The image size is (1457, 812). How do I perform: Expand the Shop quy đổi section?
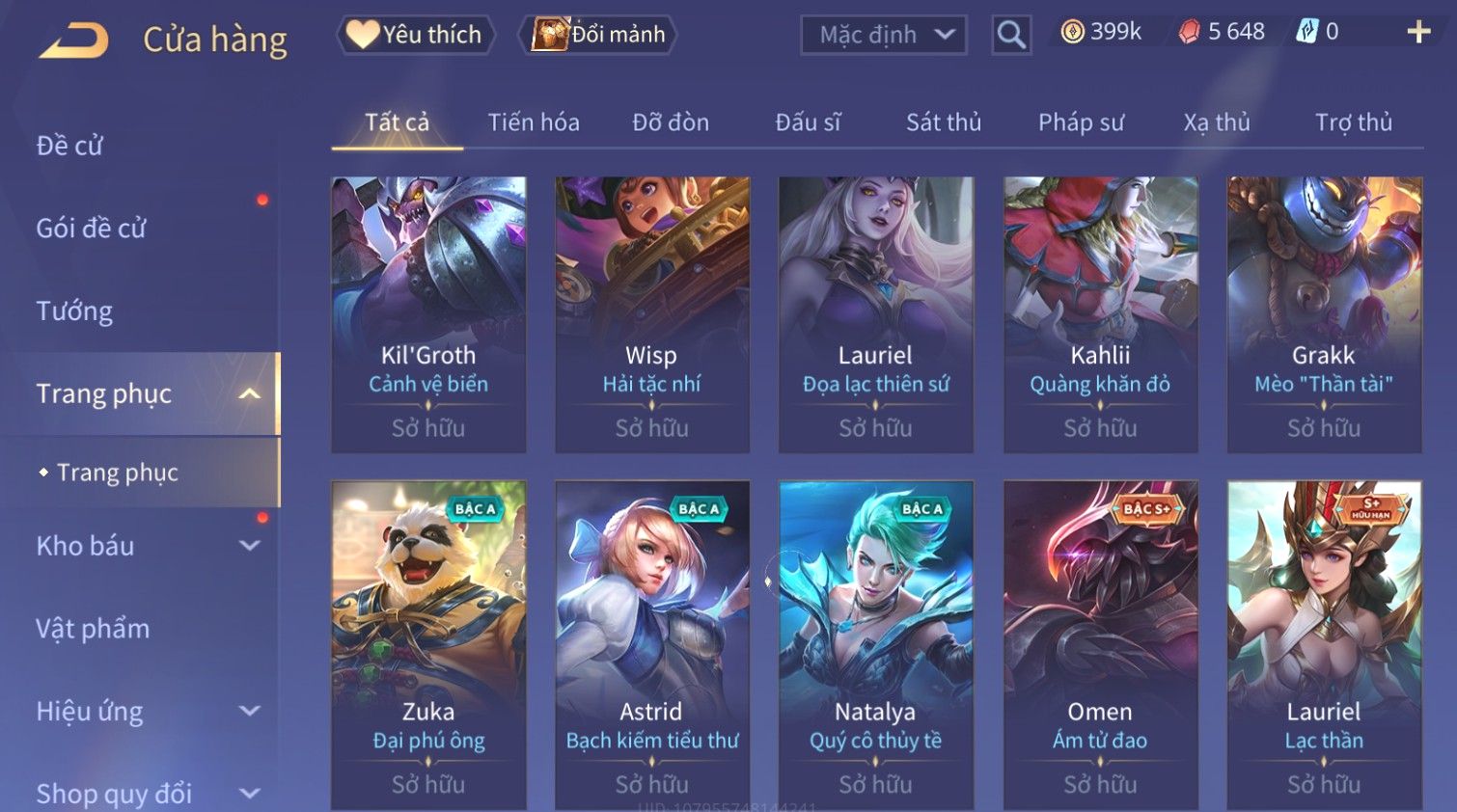[250, 794]
